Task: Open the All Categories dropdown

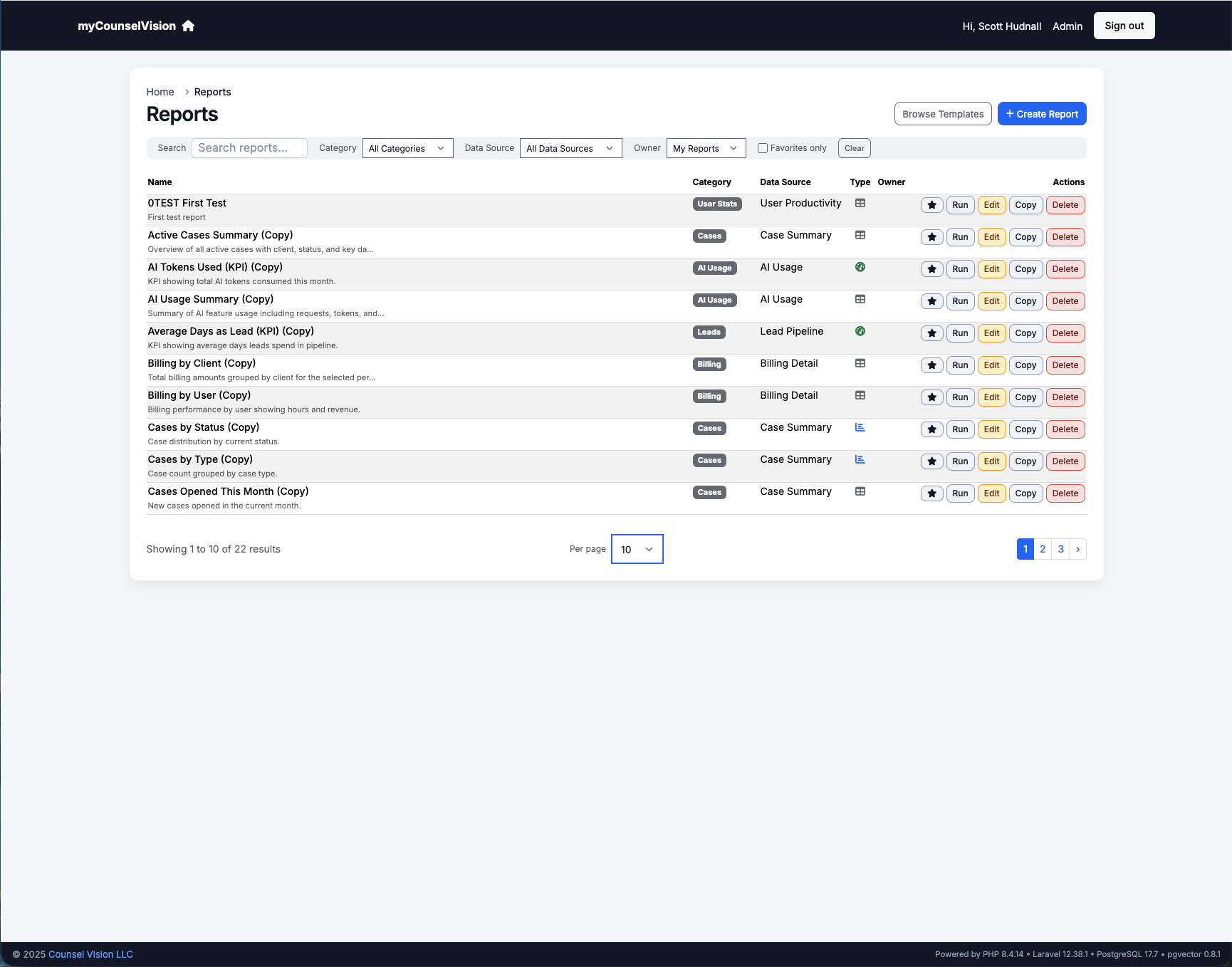Action: [x=407, y=148]
